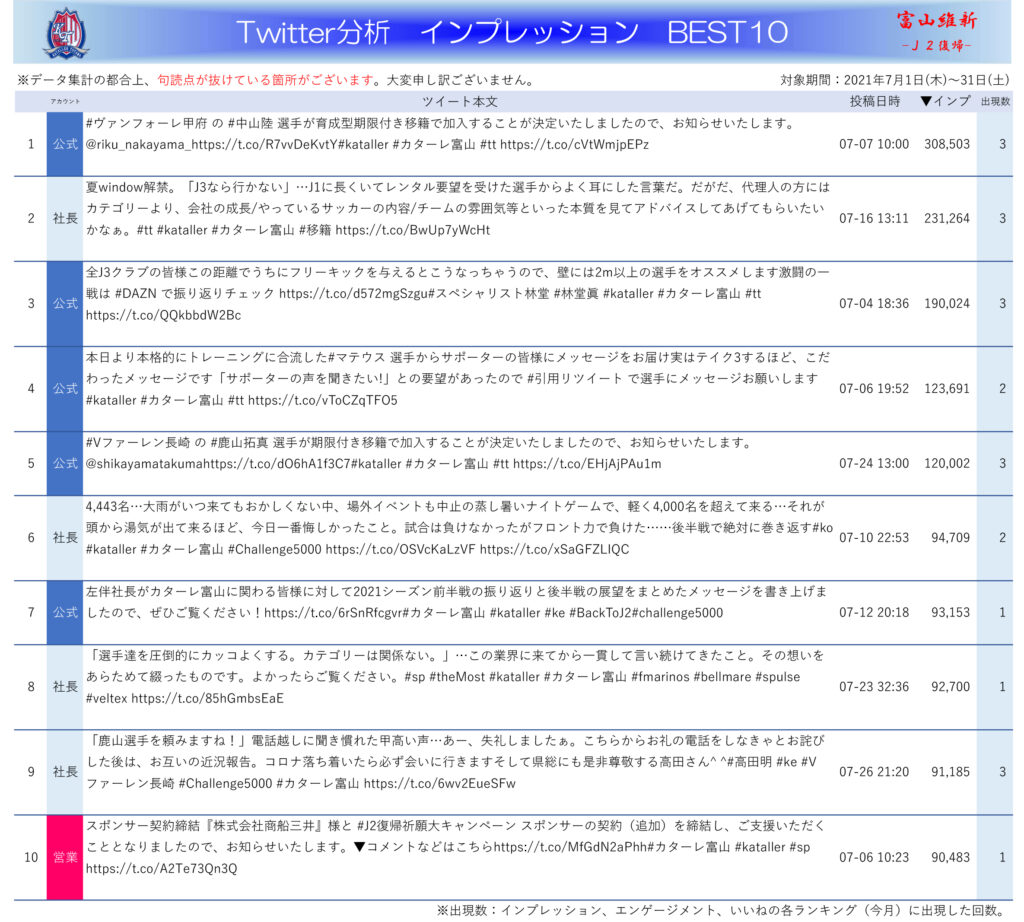1024x922 pixels.
Task: Click the post date 07-24 13:00
Action: coord(874,464)
